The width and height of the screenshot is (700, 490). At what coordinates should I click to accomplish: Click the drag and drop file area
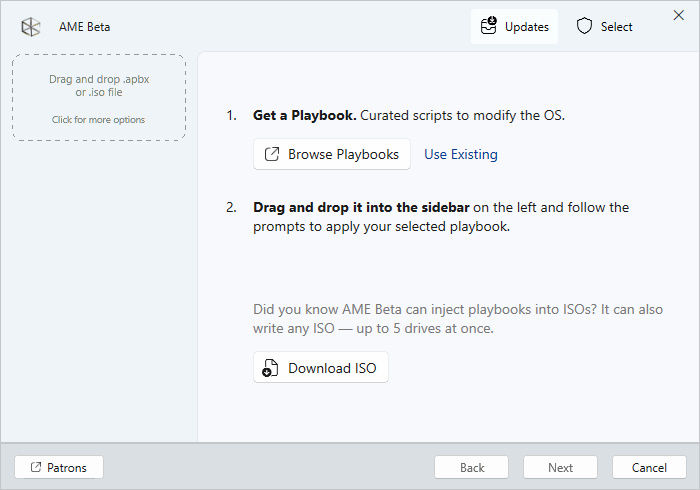pos(99,98)
